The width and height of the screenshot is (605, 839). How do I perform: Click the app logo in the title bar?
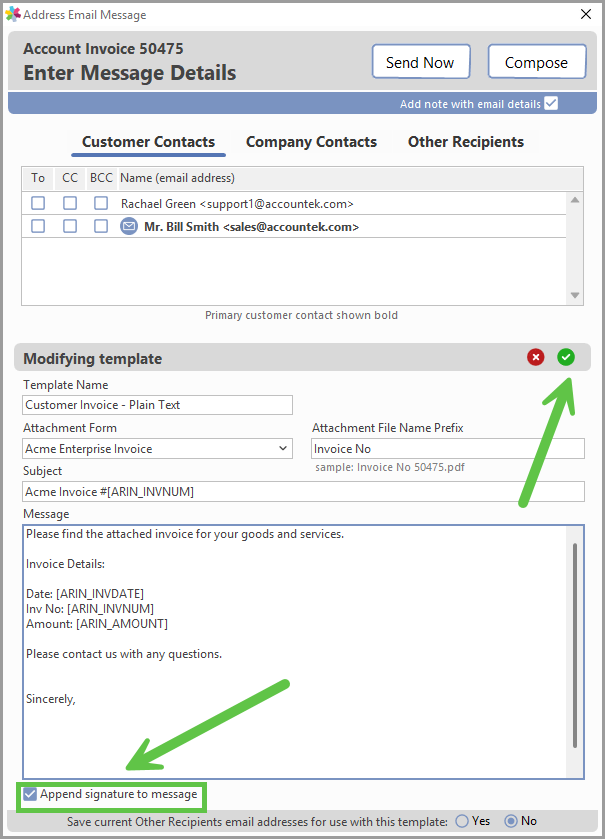point(12,14)
